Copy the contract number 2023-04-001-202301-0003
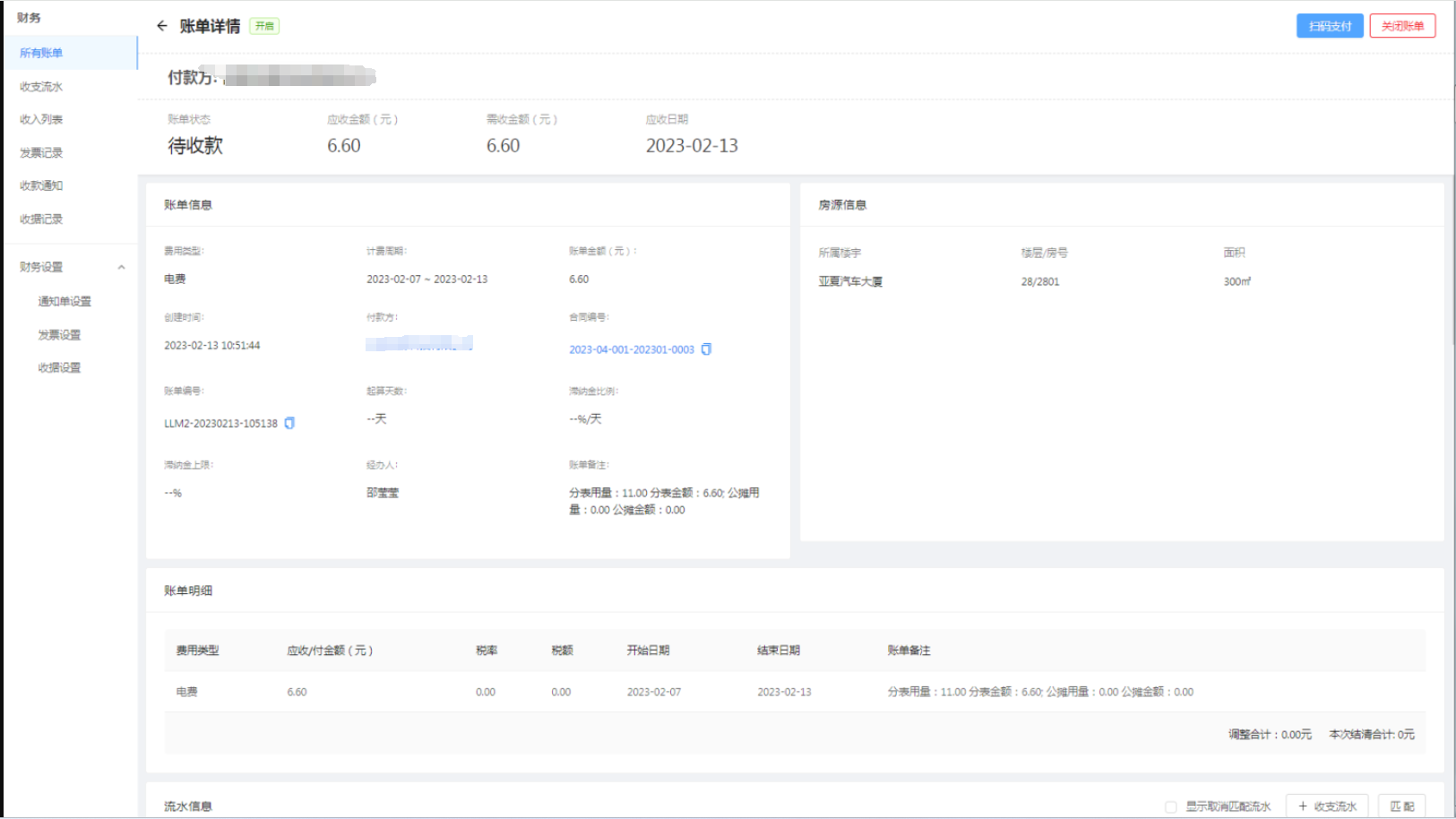Viewport: 1456px width, 819px height. click(x=706, y=349)
